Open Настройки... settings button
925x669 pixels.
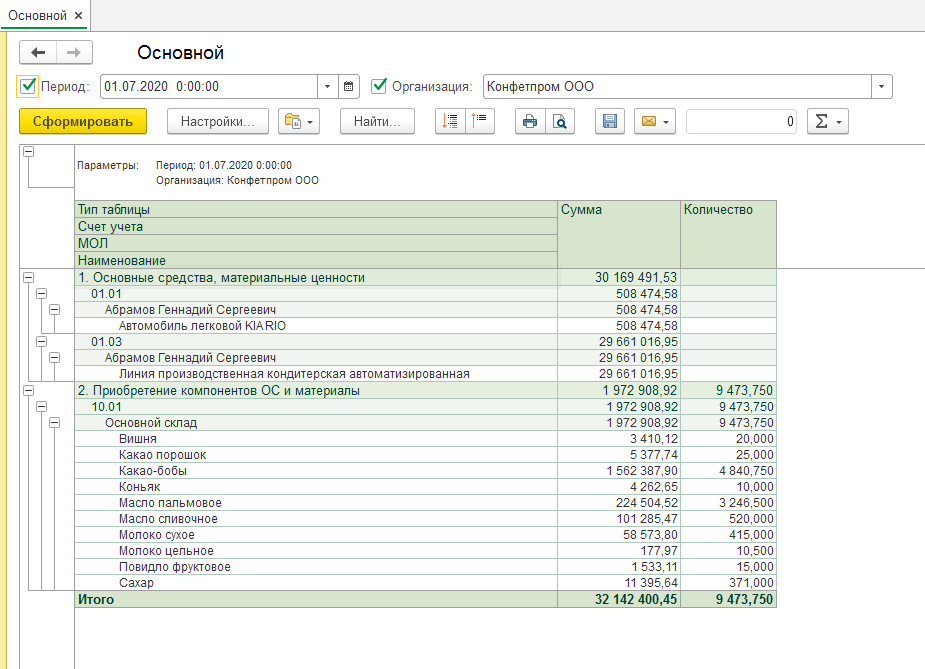[x=218, y=122]
